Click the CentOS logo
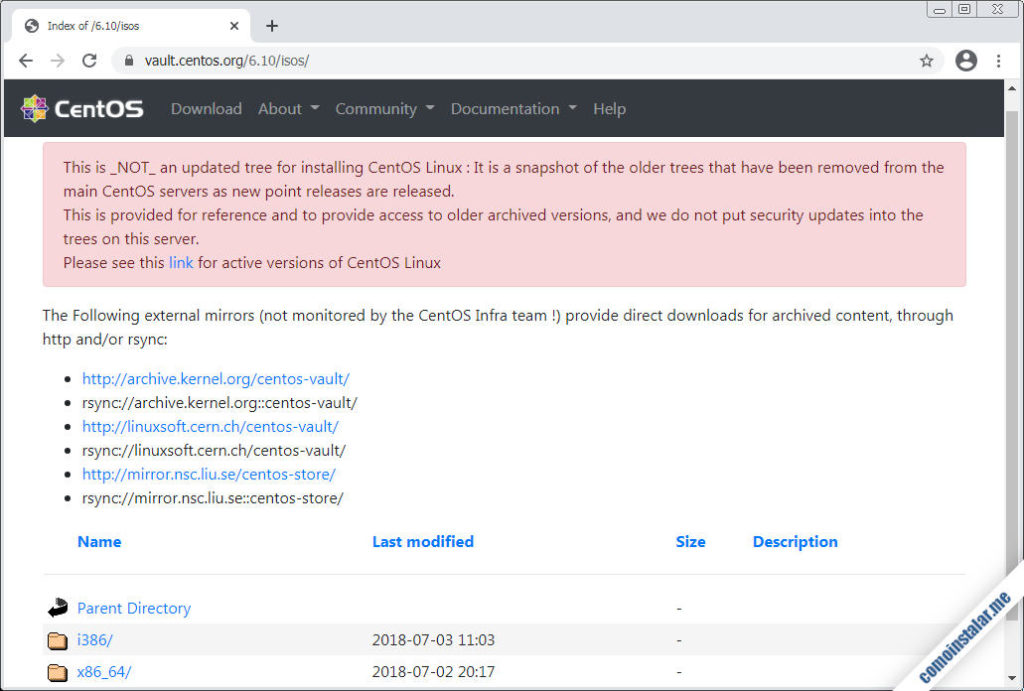 (82, 109)
